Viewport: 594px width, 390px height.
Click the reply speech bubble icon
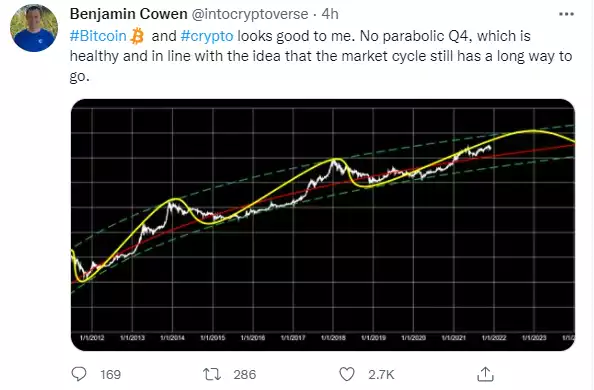[79, 374]
